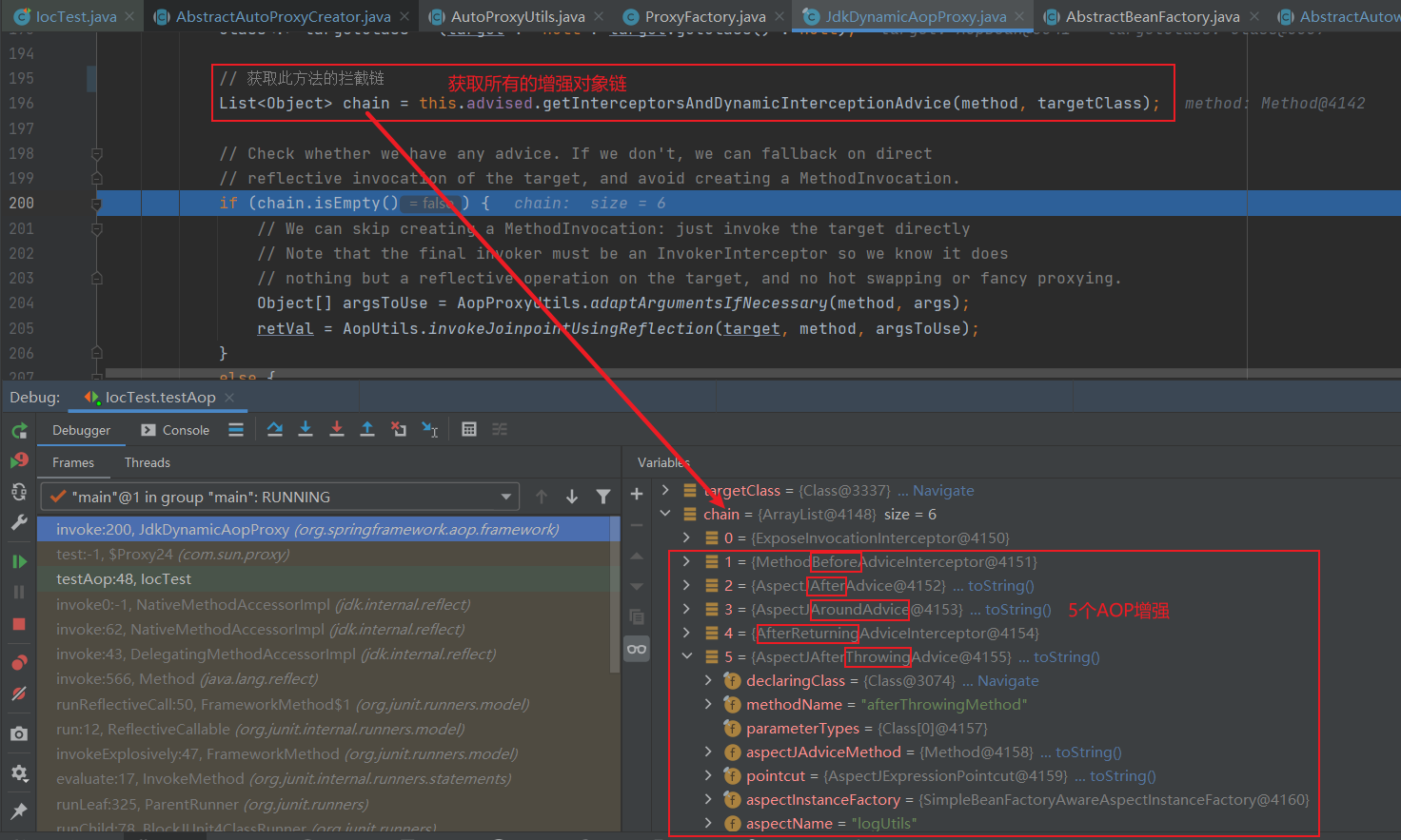Stop the debug session with red square

point(19,624)
